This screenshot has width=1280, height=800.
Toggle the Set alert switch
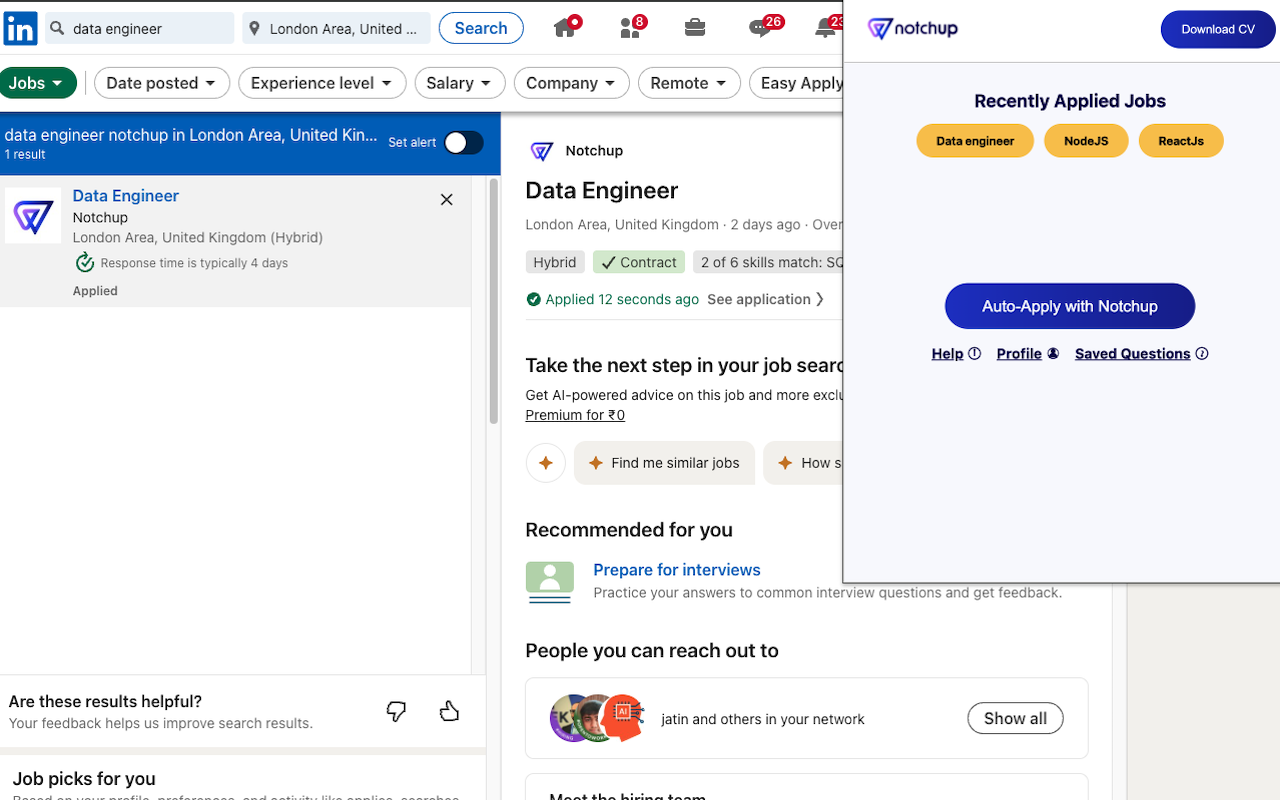pos(464,143)
